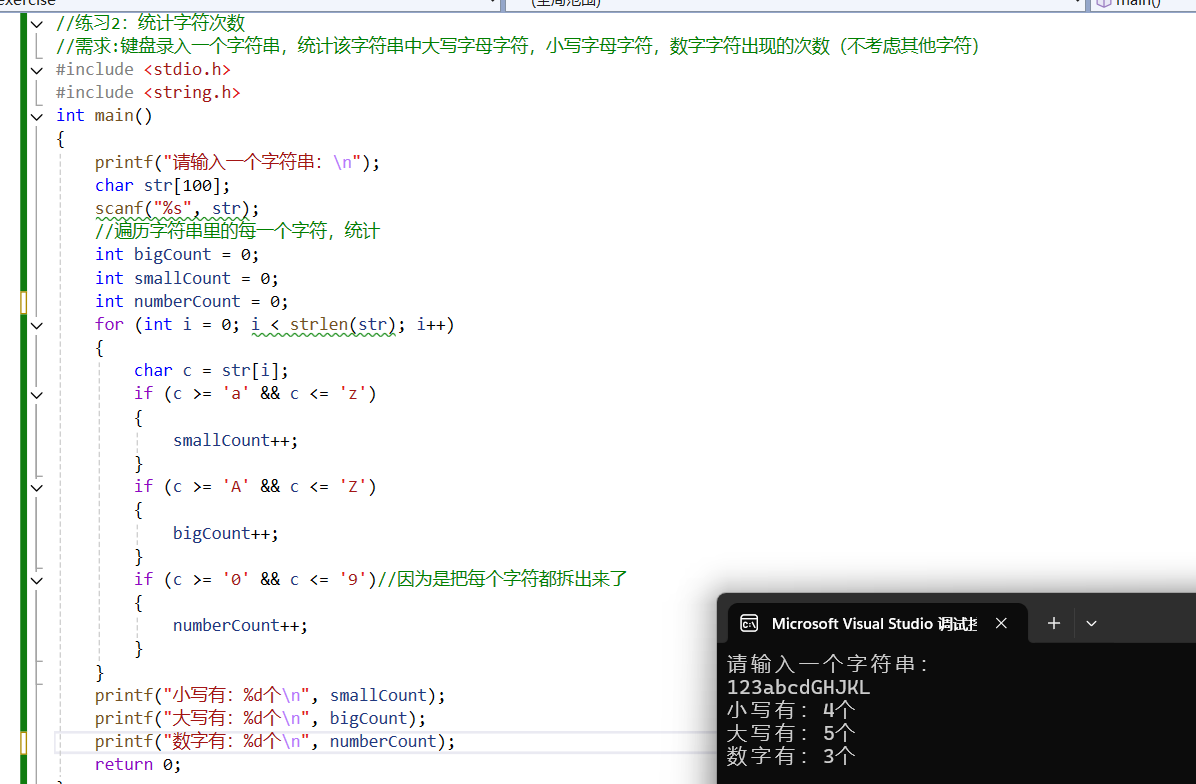
Task: Click the 'int main()' declaration
Action: pos(104,116)
